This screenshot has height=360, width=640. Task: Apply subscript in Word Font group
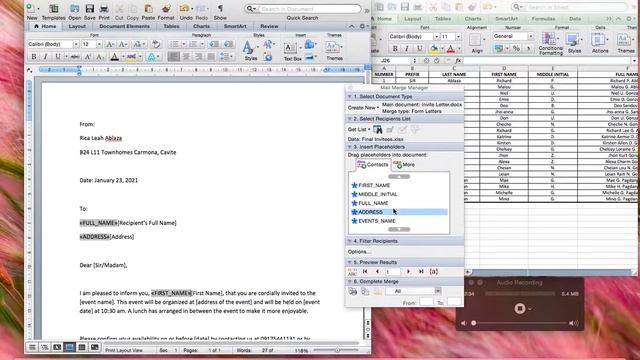tap(100, 57)
